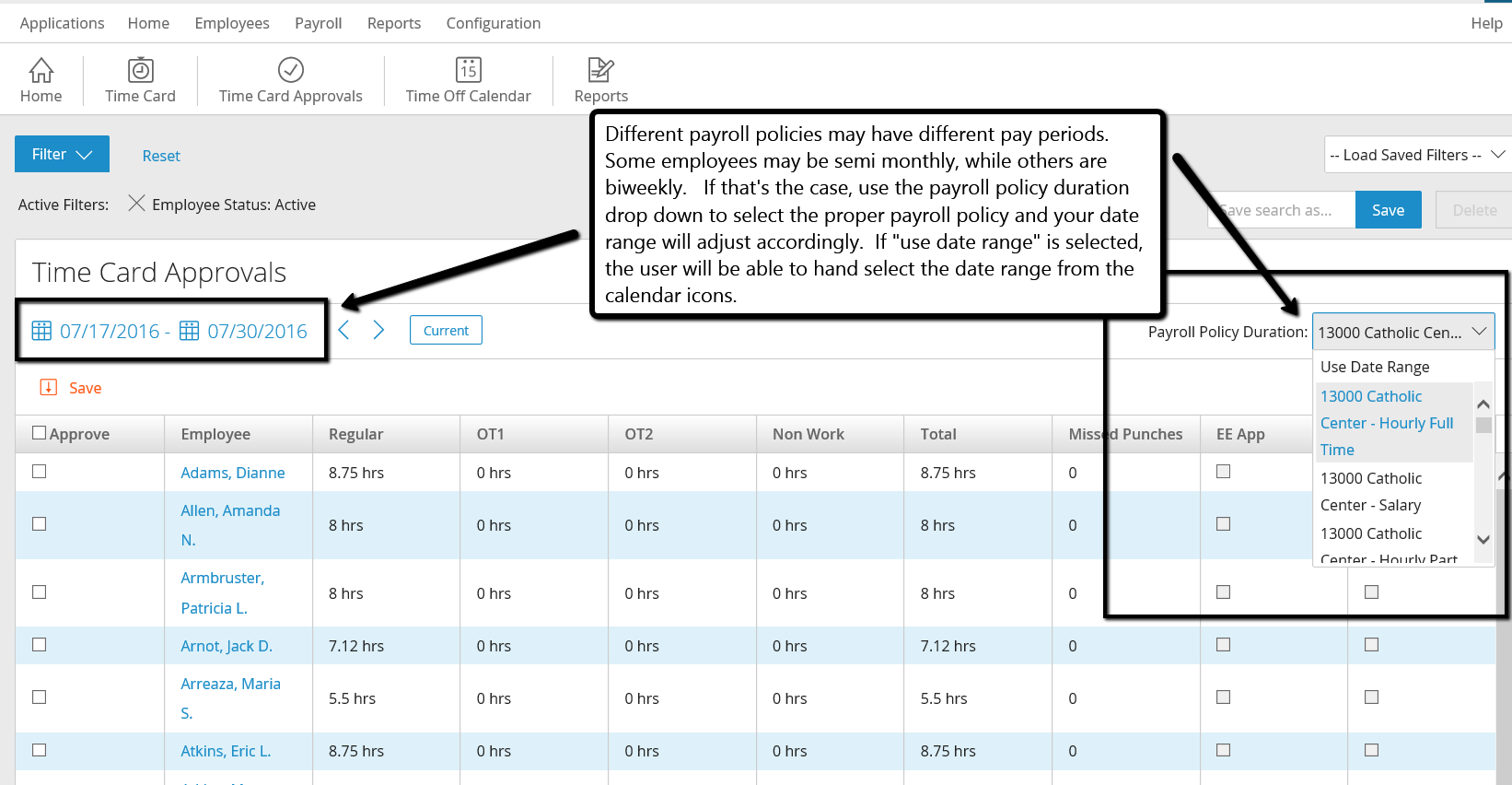Click the Current period button
This screenshot has height=785, width=1512.
pyautogui.click(x=446, y=330)
